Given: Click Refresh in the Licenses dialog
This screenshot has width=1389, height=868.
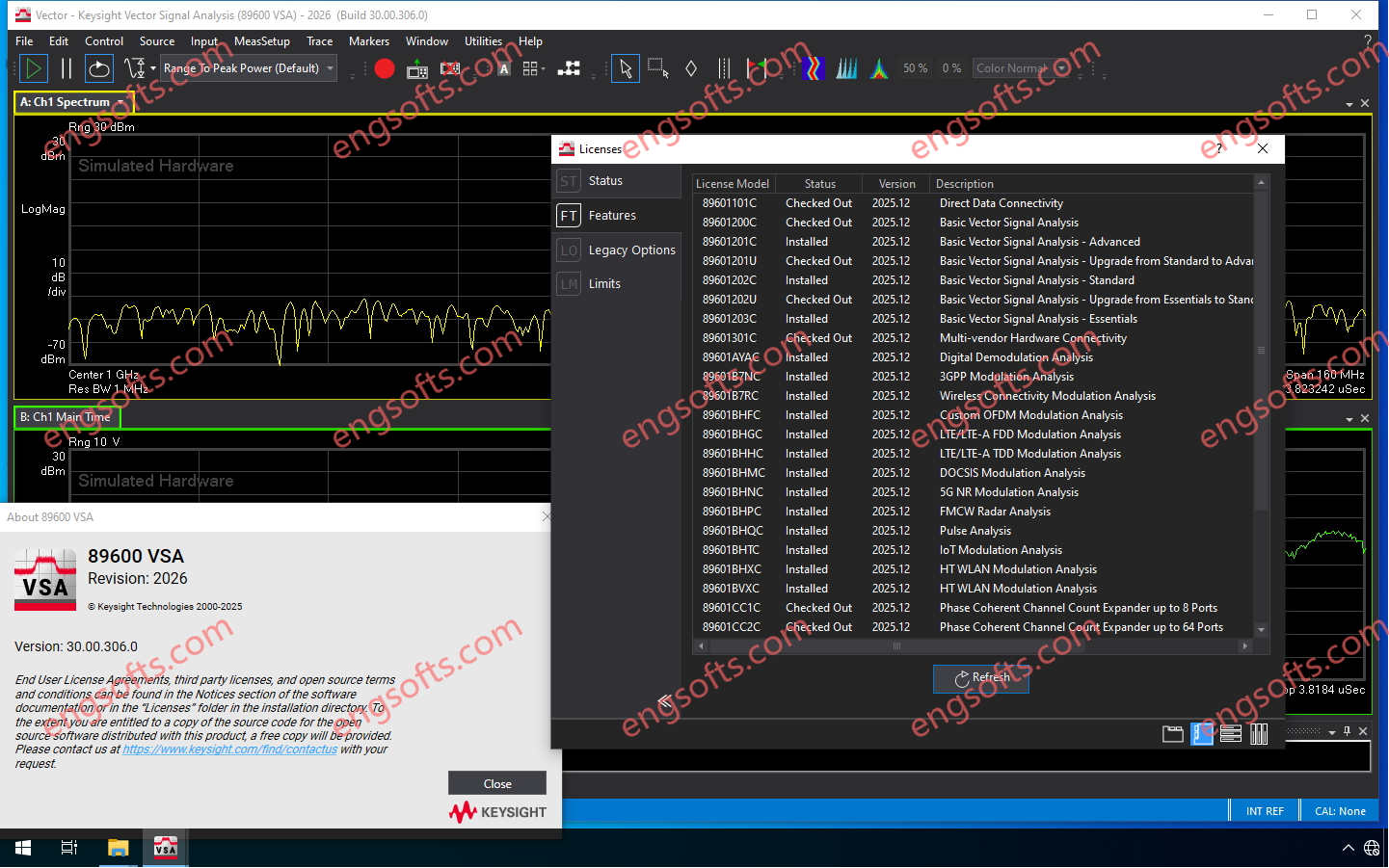Looking at the screenshot, I should 980,678.
